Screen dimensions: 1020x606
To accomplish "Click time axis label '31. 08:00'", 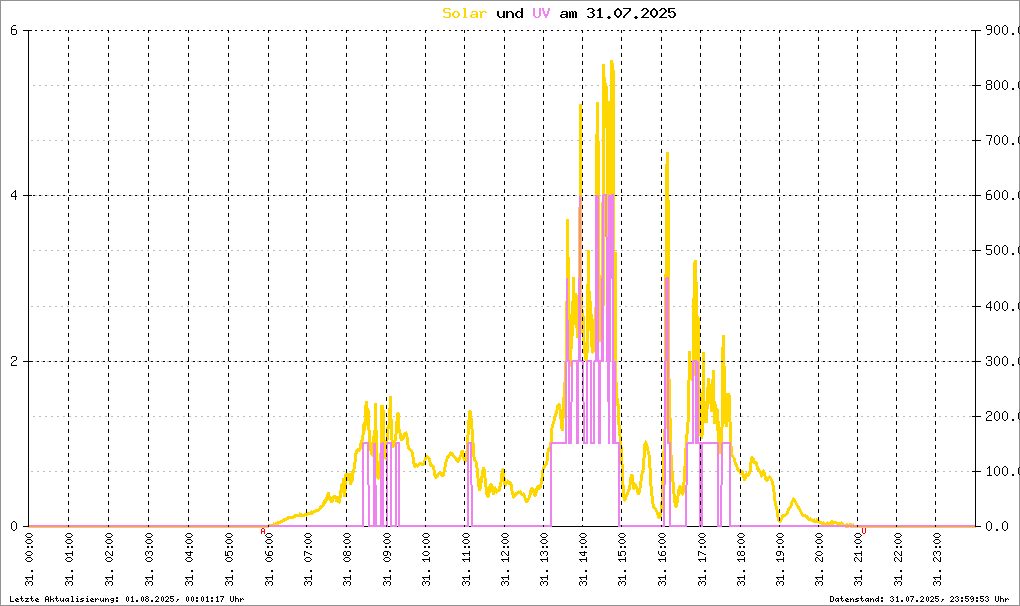I will pyautogui.click(x=347, y=560).
